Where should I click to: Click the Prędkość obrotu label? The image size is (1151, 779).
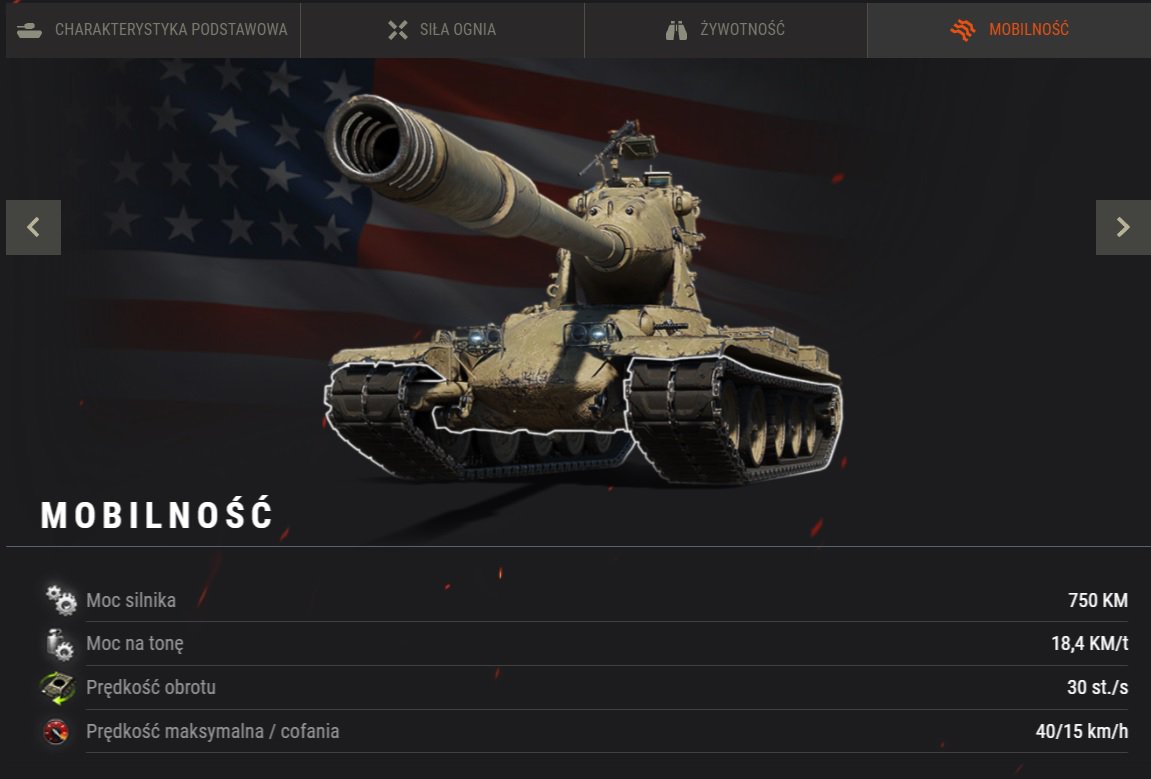pos(150,687)
